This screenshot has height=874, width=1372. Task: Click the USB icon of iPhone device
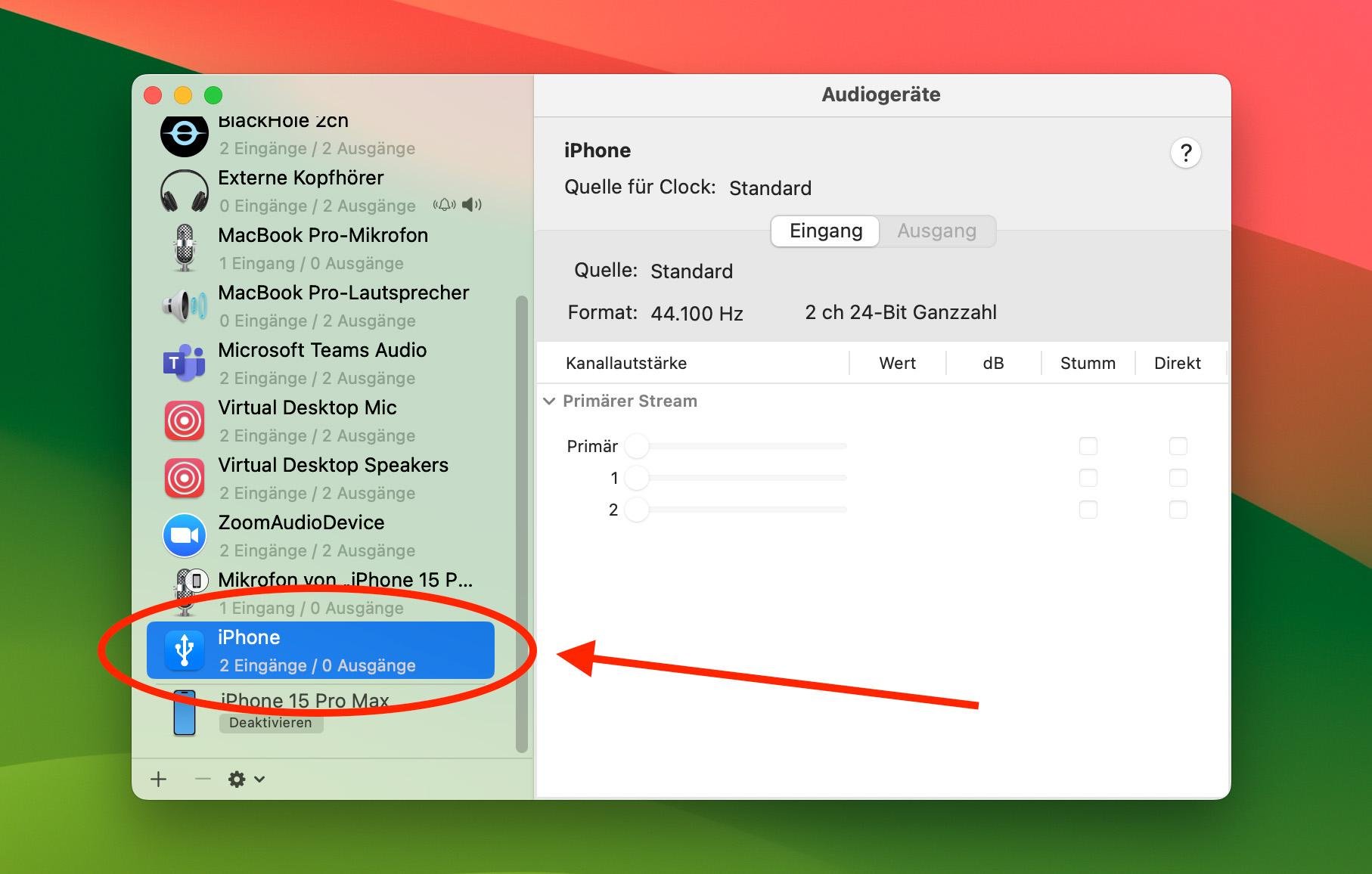(184, 650)
